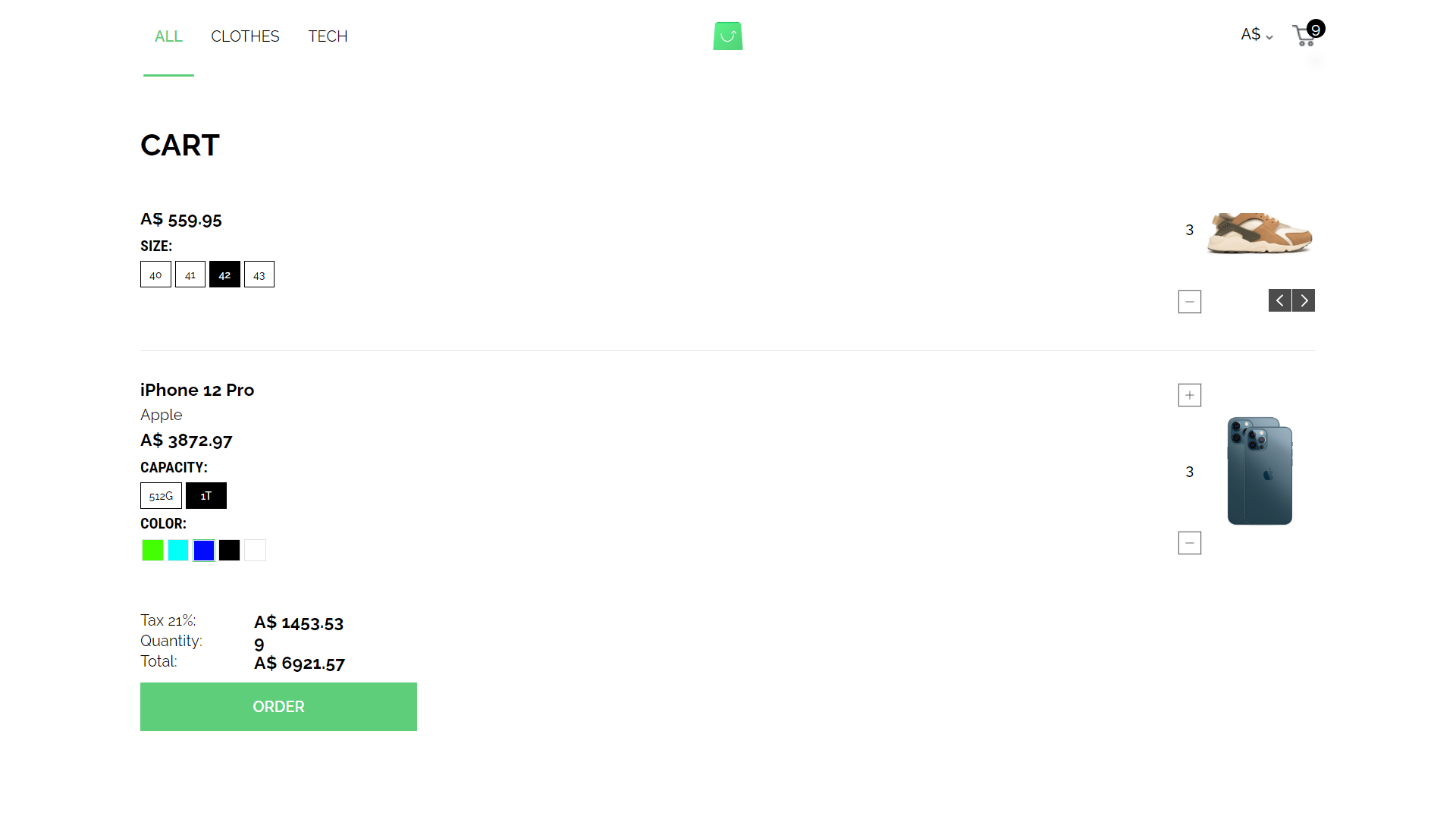Open the iPhone 12 Pro product link
This screenshot has height=819, width=1456.
coord(196,390)
